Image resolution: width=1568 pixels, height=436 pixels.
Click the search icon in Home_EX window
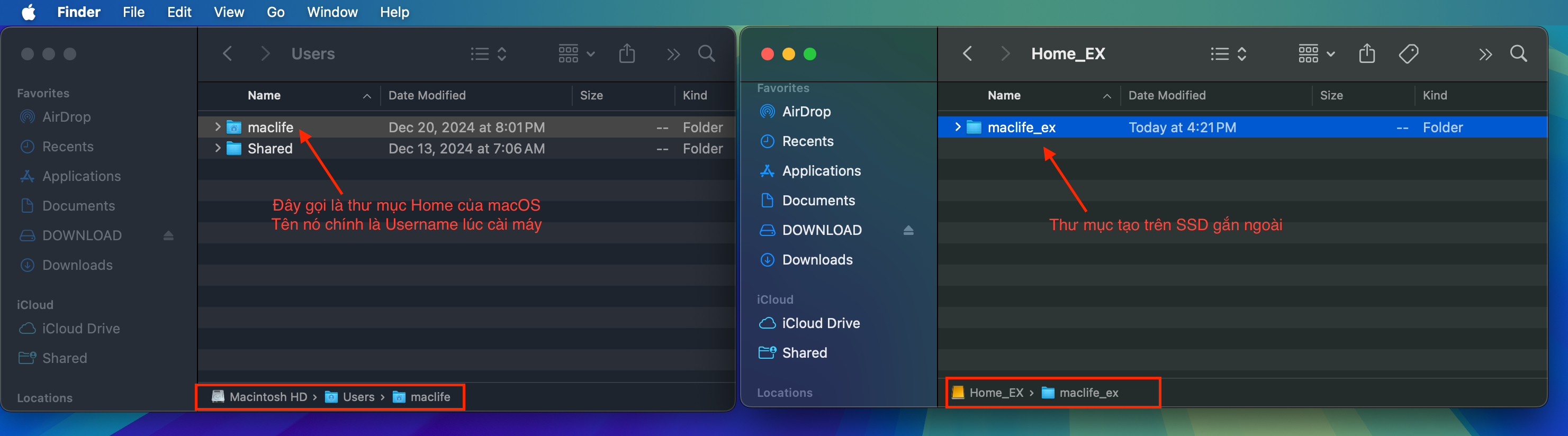(x=1518, y=54)
